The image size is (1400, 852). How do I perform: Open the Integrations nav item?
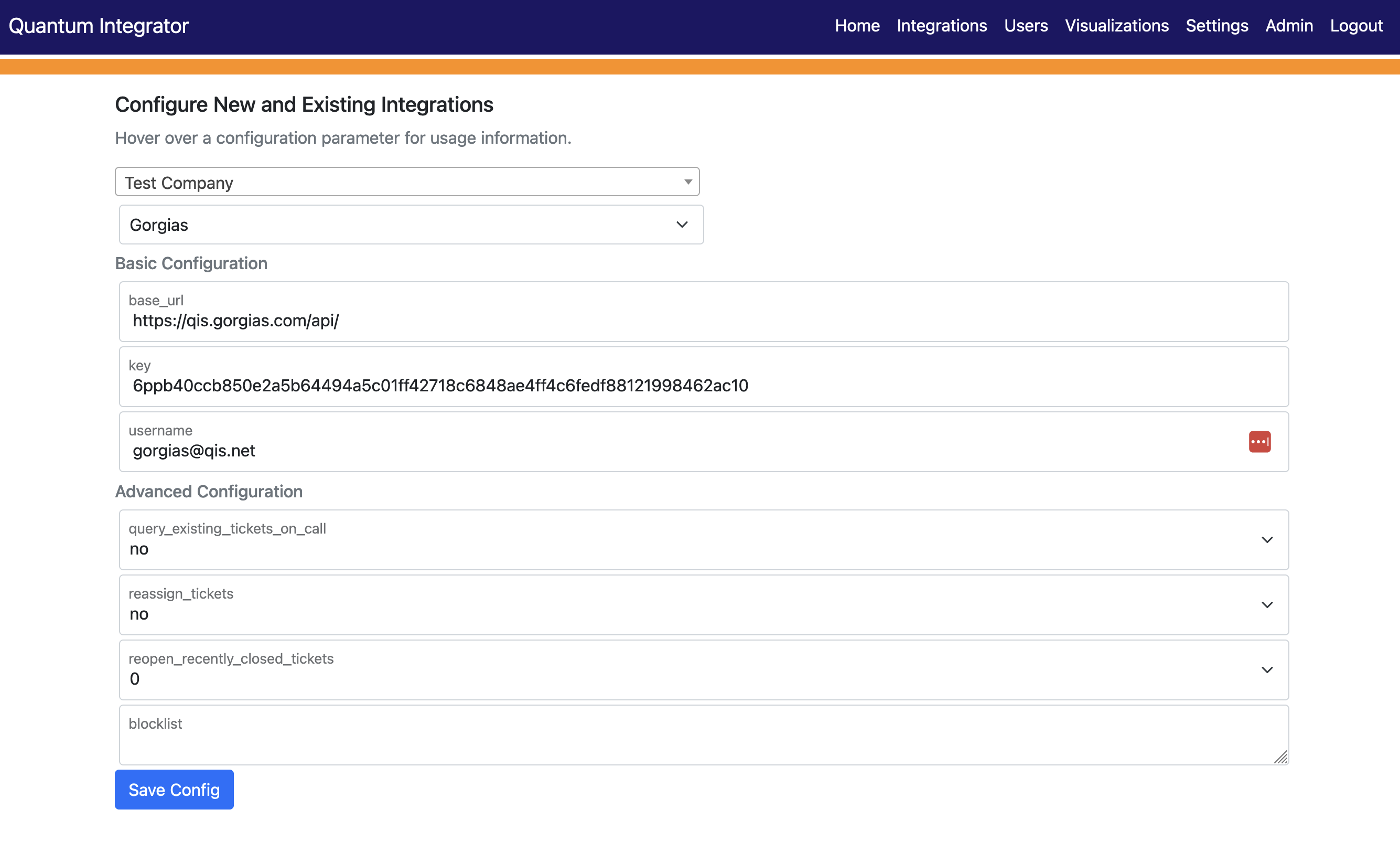(942, 26)
